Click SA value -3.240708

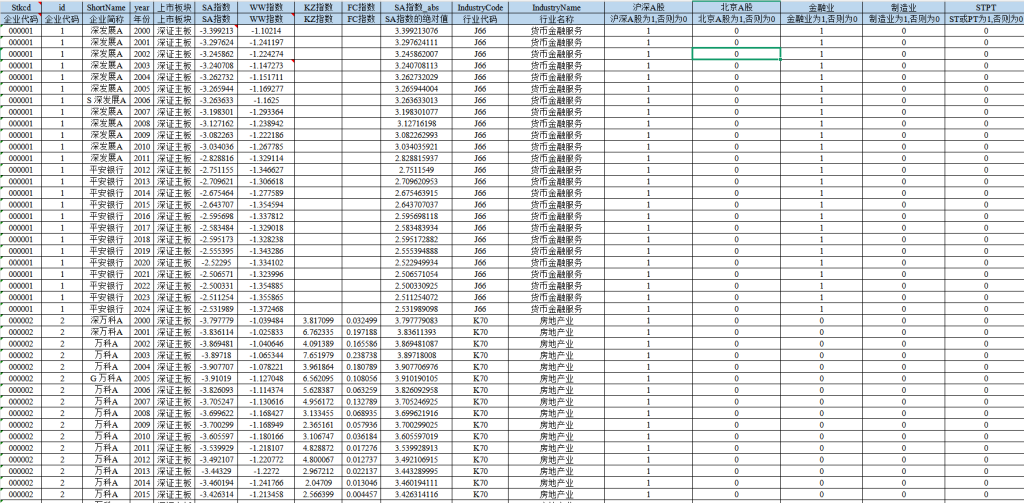(x=217, y=65)
